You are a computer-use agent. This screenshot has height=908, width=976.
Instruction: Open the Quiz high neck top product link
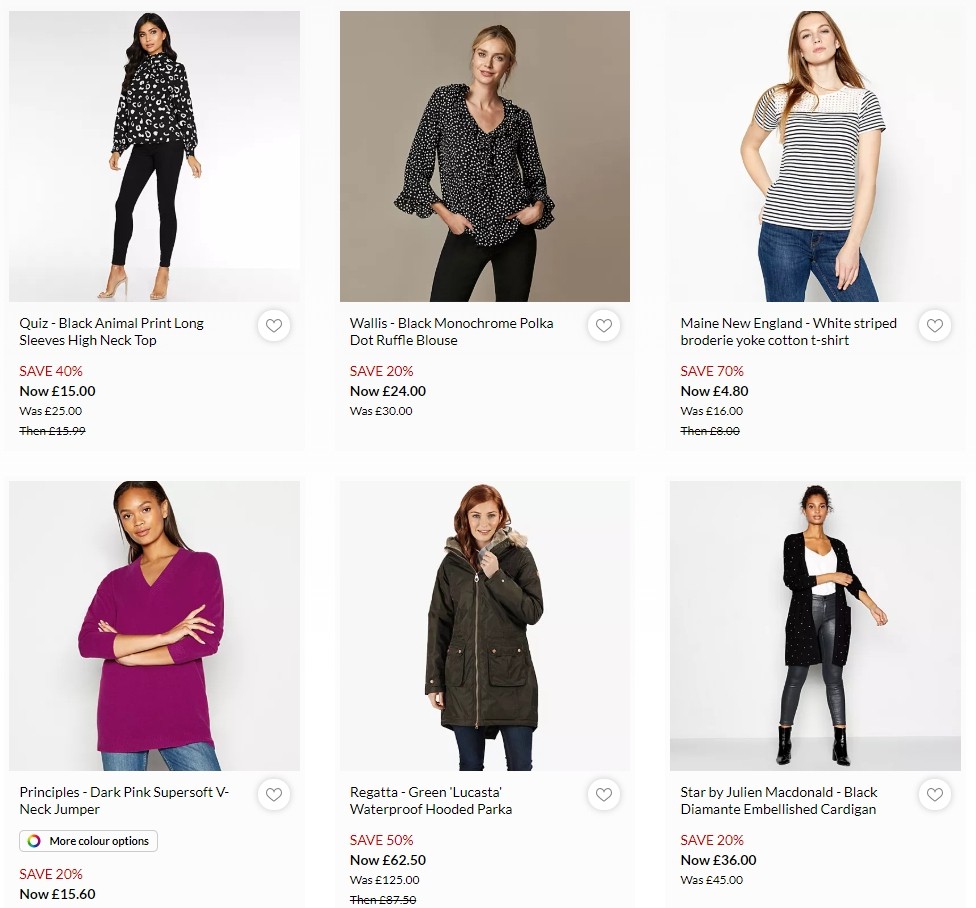point(111,332)
